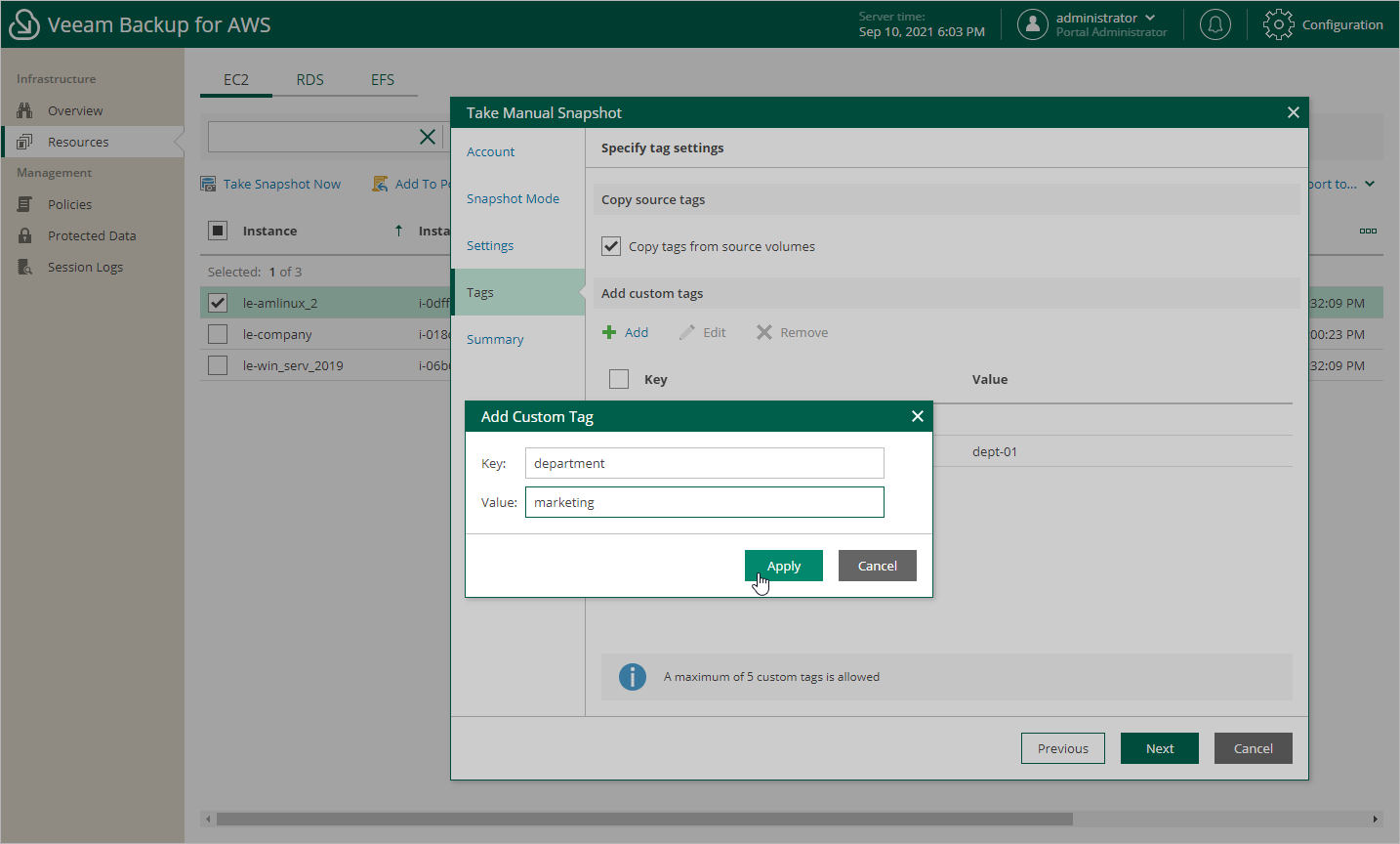This screenshot has width=1400, height=844.
Task: Select the le-company instance checkbox
Action: click(x=217, y=334)
